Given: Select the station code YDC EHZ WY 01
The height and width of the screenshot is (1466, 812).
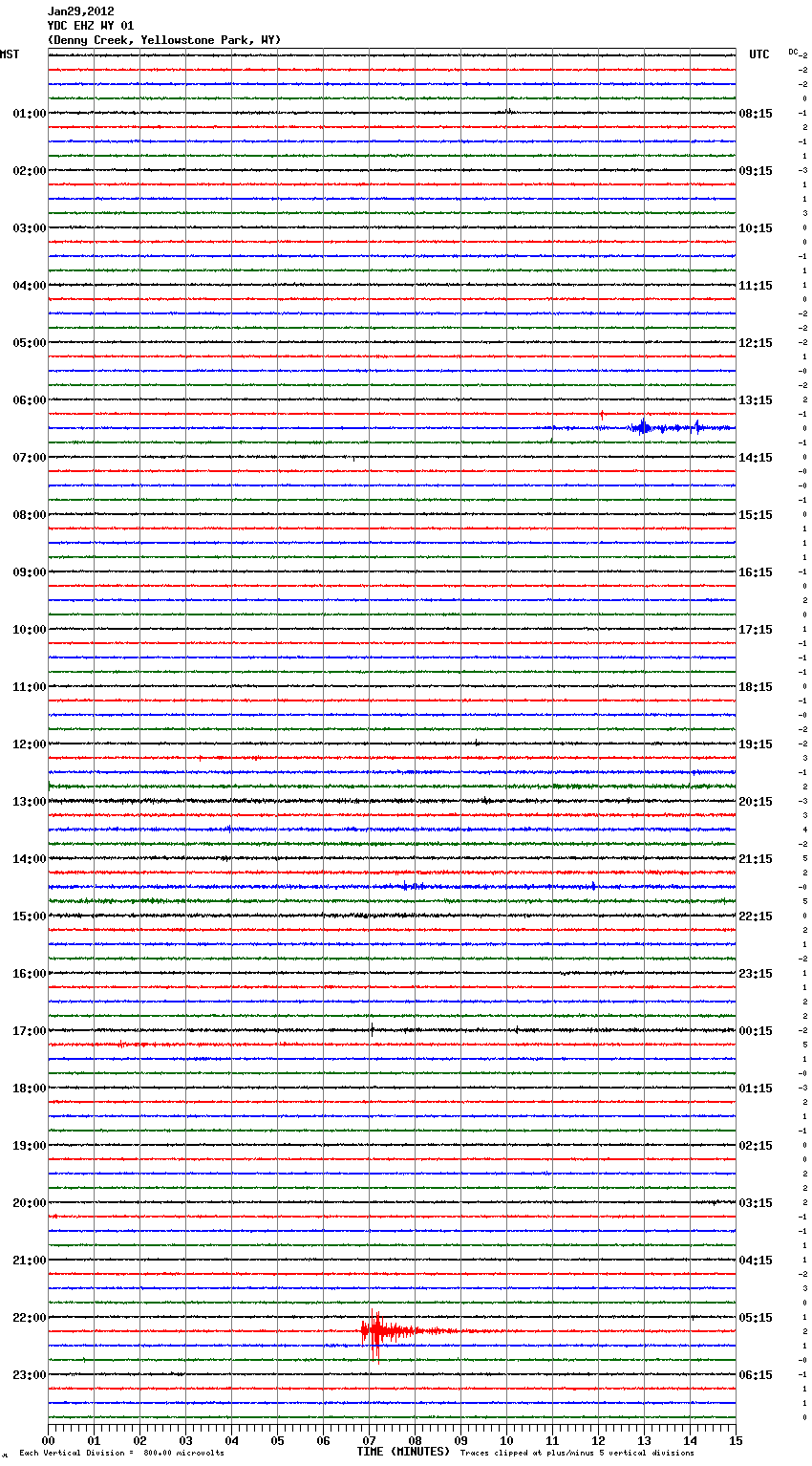Looking at the screenshot, I should [x=91, y=26].
